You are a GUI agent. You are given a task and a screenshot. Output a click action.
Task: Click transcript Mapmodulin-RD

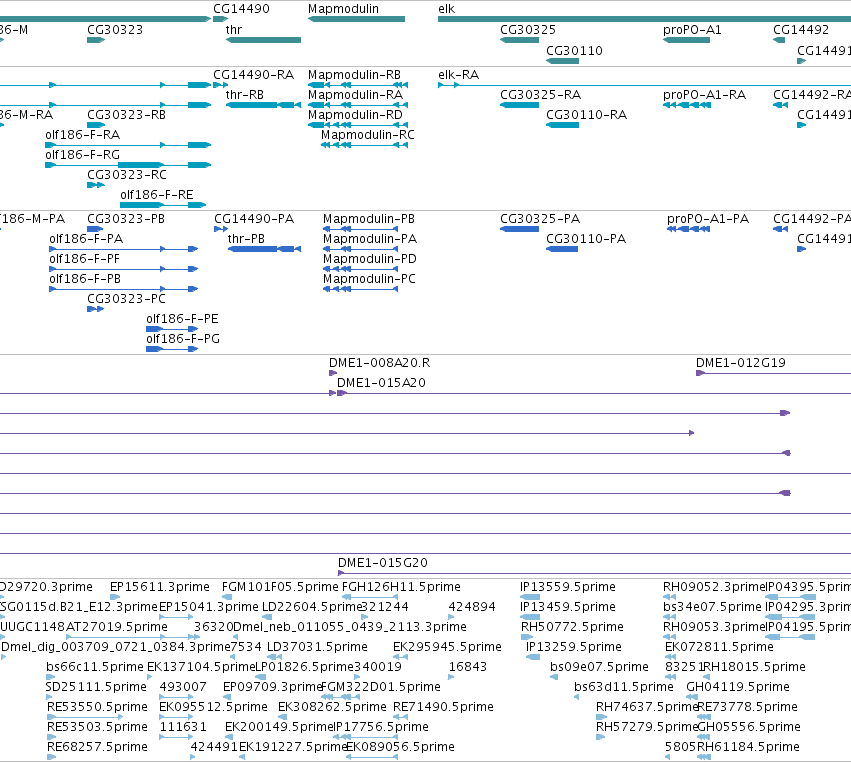[x=355, y=115]
